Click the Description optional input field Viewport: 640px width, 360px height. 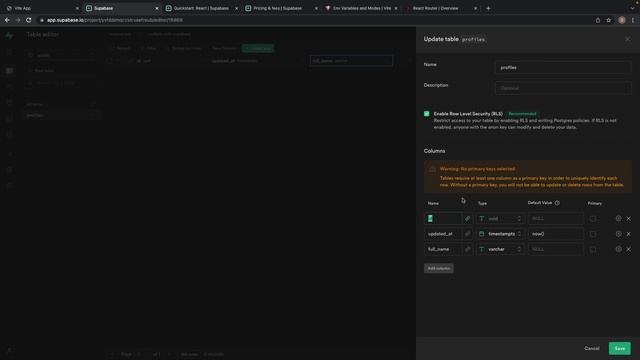[563, 88]
